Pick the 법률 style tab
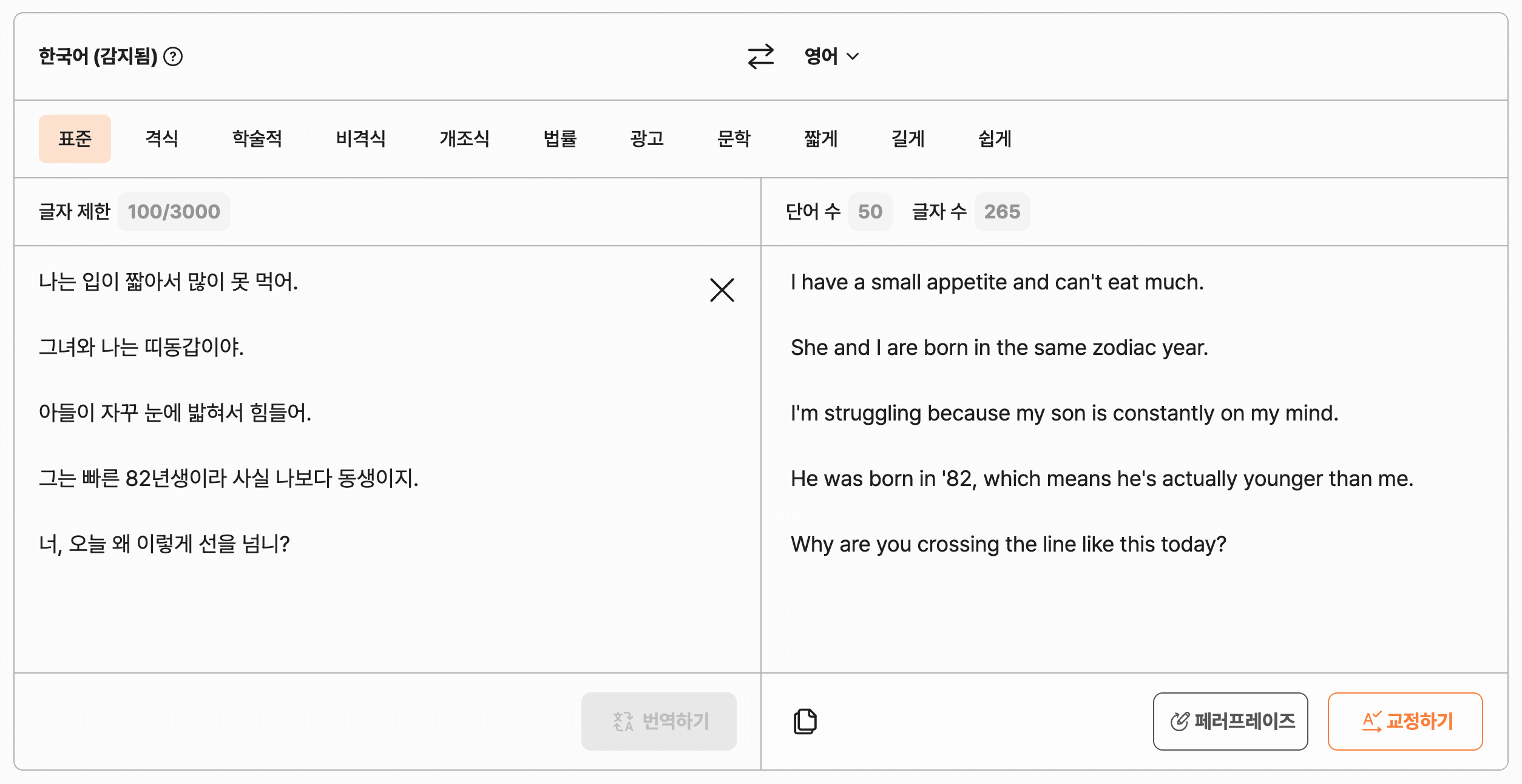1522x784 pixels. (x=560, y=139)
